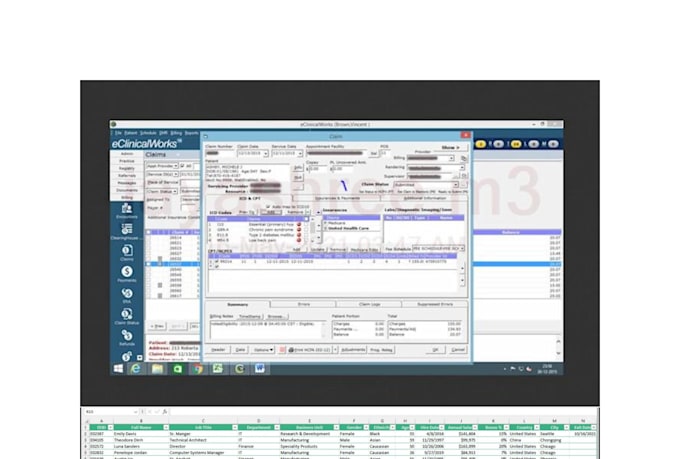680x459 pixels.
Task: Click the Prev button below the claims list
Action: click(157, 326)
